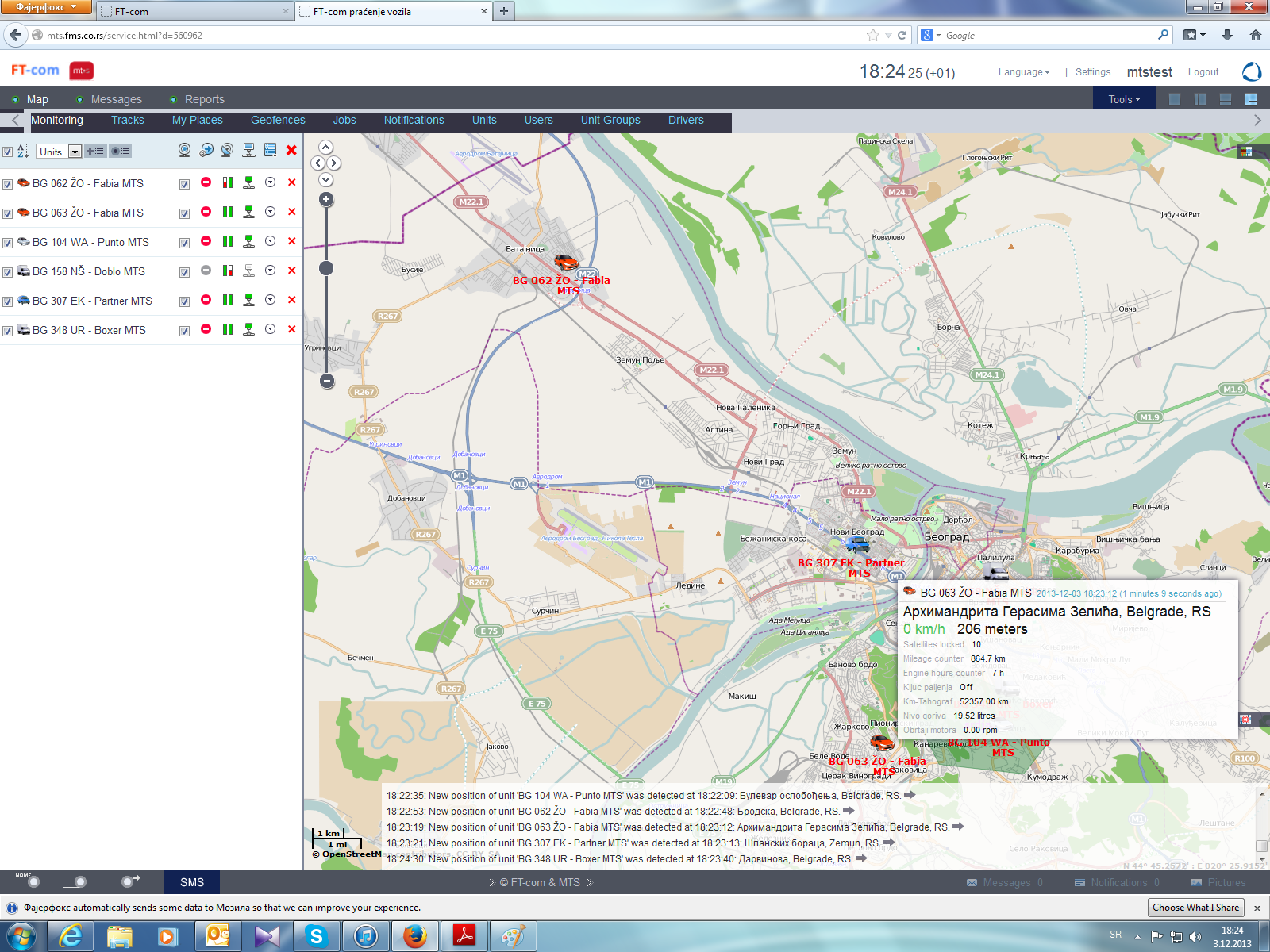
Task: Click the map zoom slider handle
Action: click(x=326, y=268)
